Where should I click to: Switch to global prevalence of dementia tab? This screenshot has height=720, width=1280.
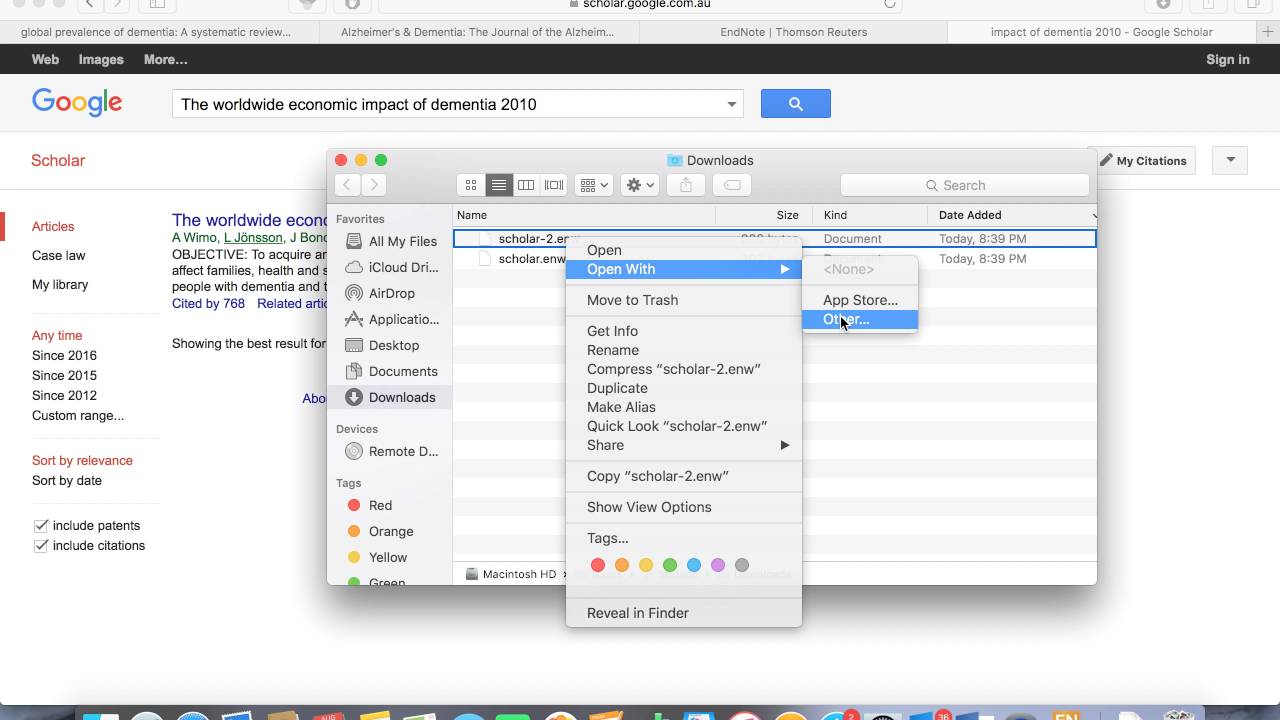[x=156, y=32]
